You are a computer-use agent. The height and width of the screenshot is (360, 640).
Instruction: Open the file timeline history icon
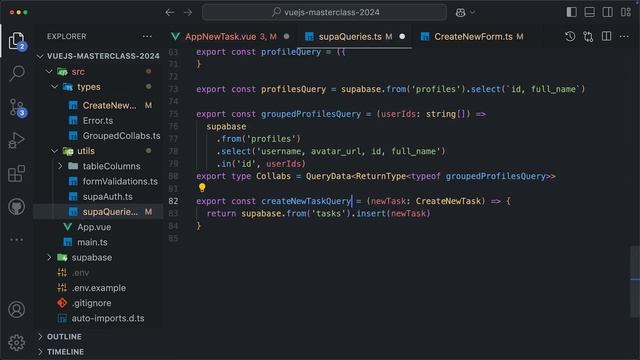570,37
